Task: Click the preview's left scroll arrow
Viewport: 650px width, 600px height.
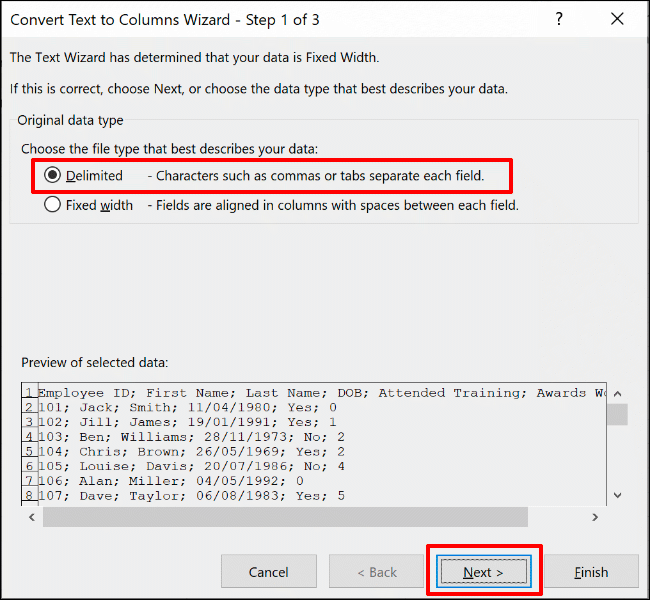Action: point(32,517)
